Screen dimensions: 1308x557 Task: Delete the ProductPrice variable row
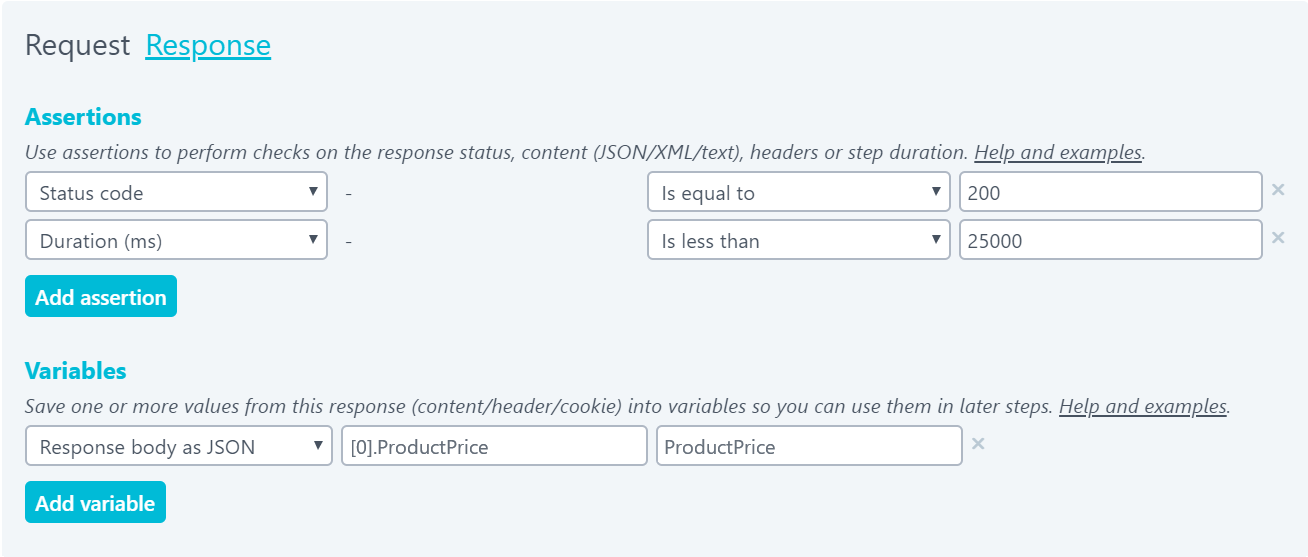978,444
